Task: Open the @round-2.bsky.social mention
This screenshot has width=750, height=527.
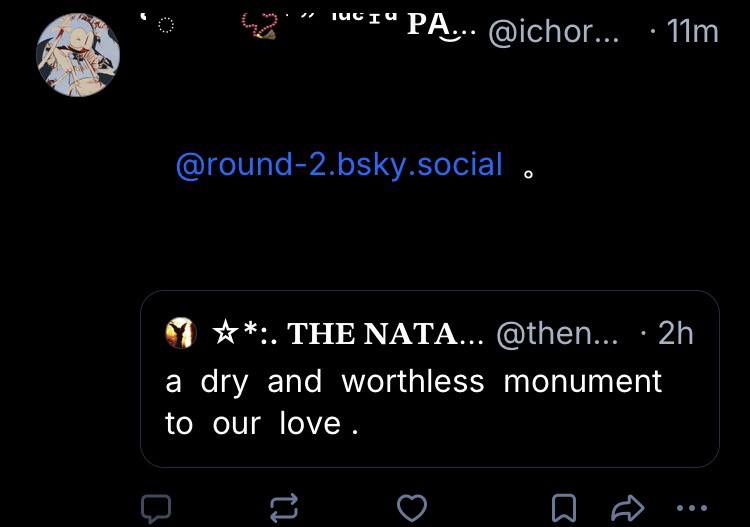Action: point(339,164)
